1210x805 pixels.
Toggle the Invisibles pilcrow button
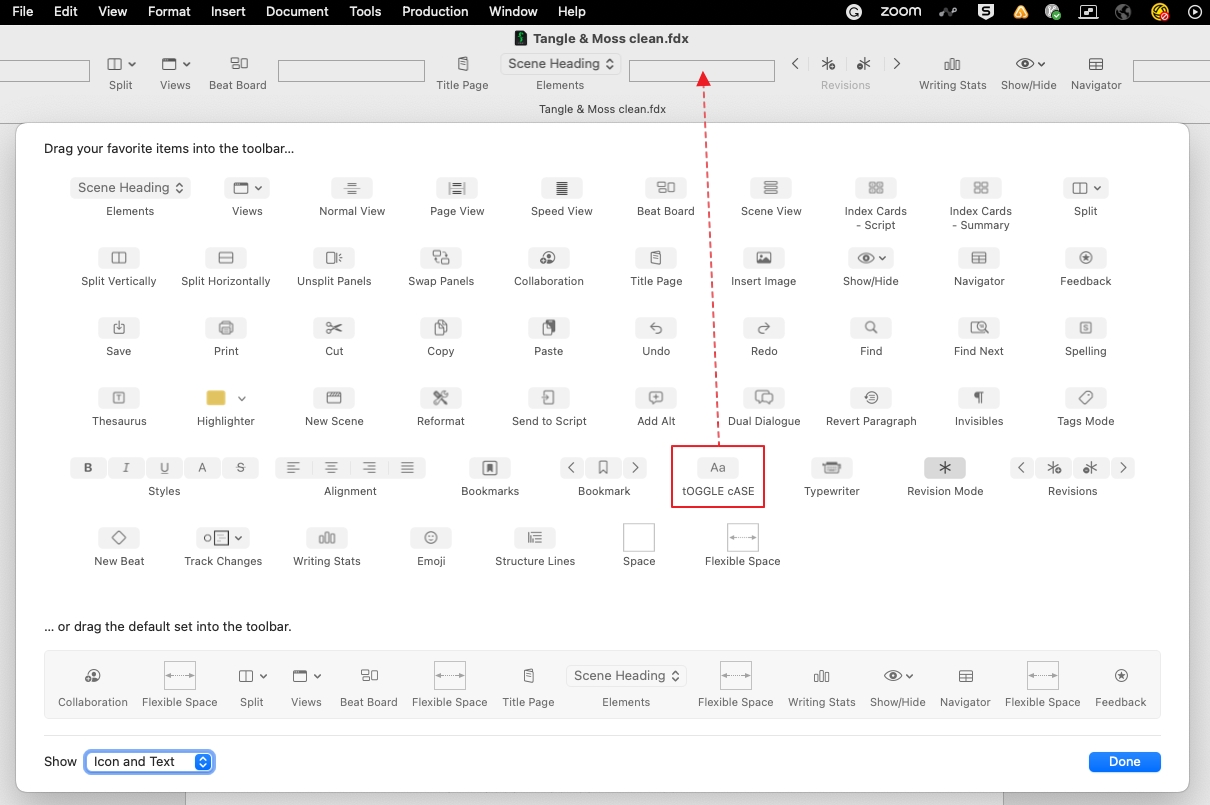[x=979, y=398]
